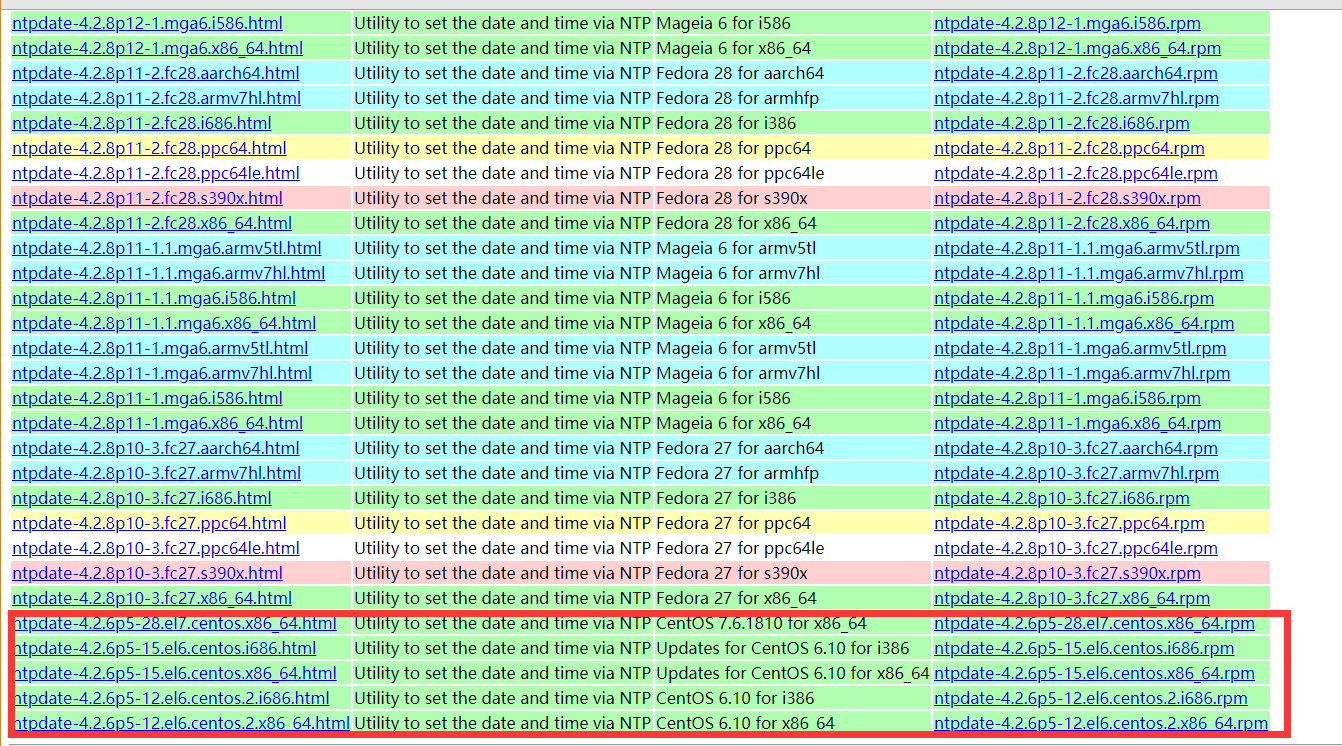Open ntpdate-4.2.8p11-1.1.mga6.armv5tl.html link
The image size is (1342, 746).
(x=167, y=248)
